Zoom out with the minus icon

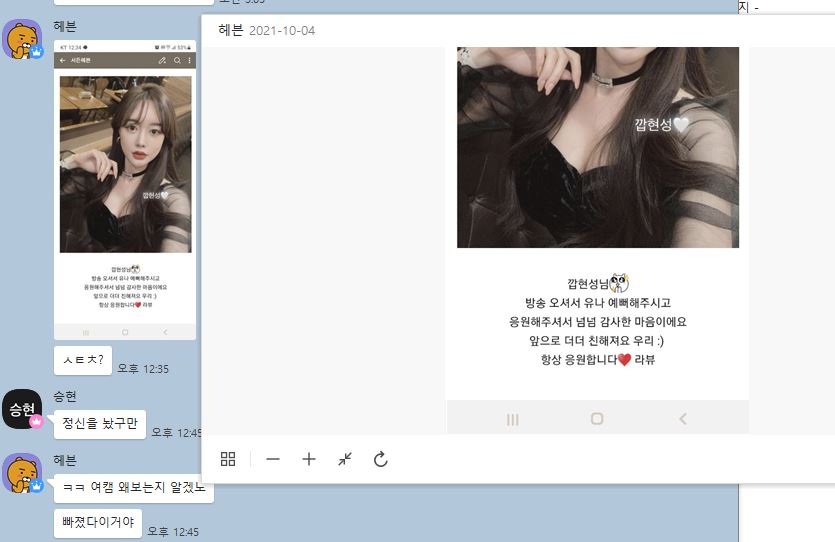click(273, 459)
